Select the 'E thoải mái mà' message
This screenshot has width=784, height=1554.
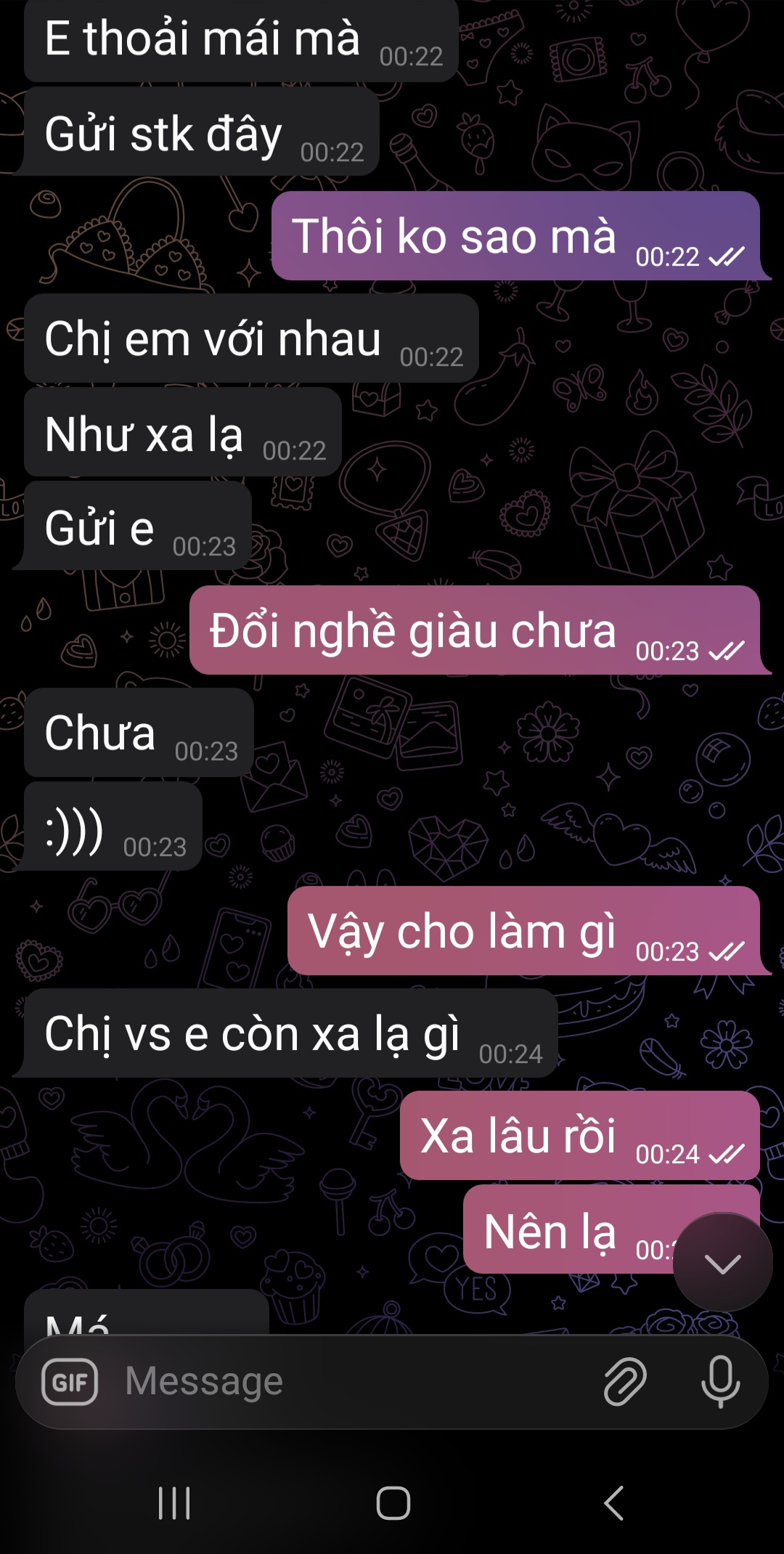tap(241, 39)
